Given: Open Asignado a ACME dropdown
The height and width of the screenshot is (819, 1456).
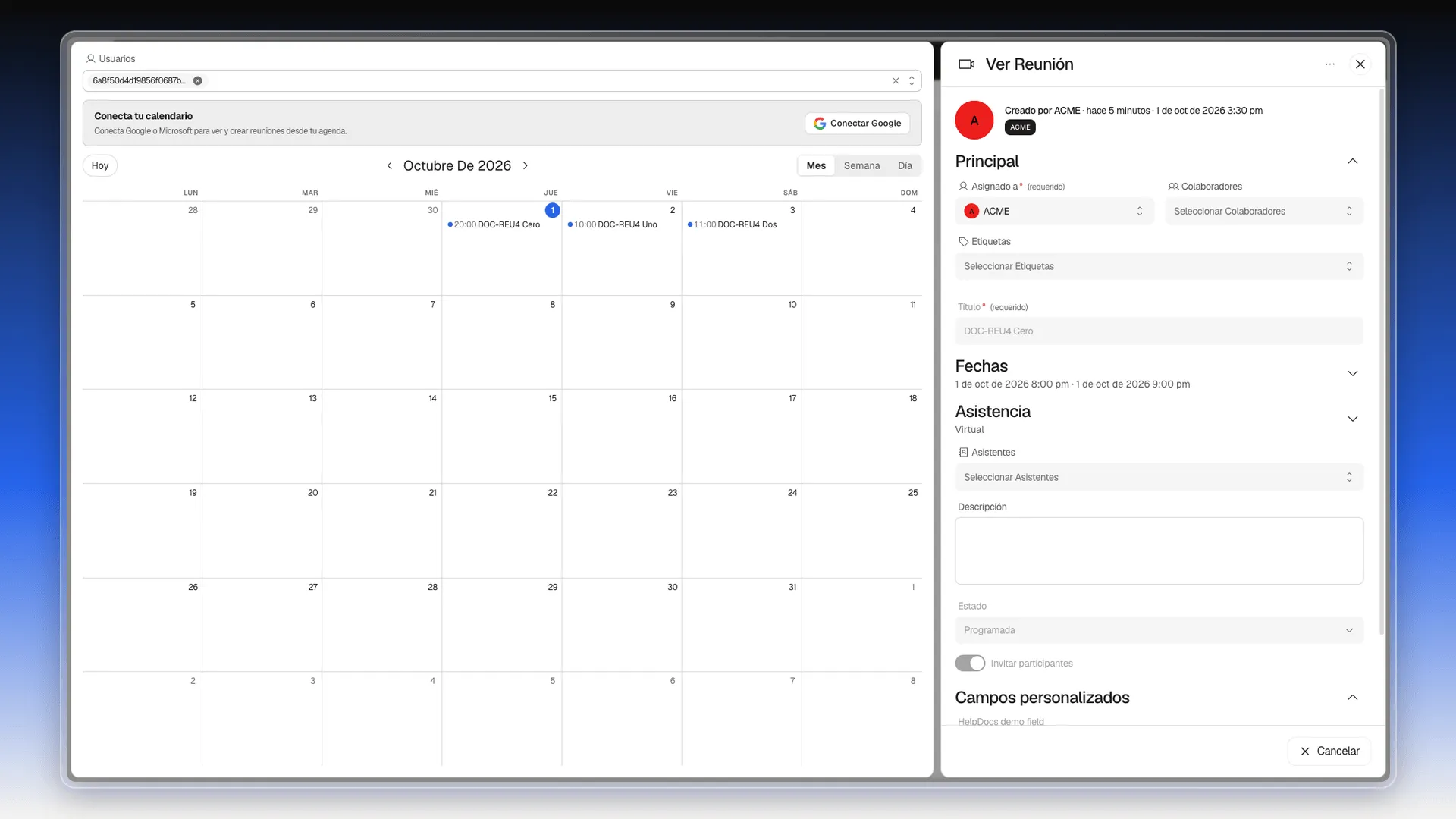Looking at the screenshot, I should (x=1054, y=212).
